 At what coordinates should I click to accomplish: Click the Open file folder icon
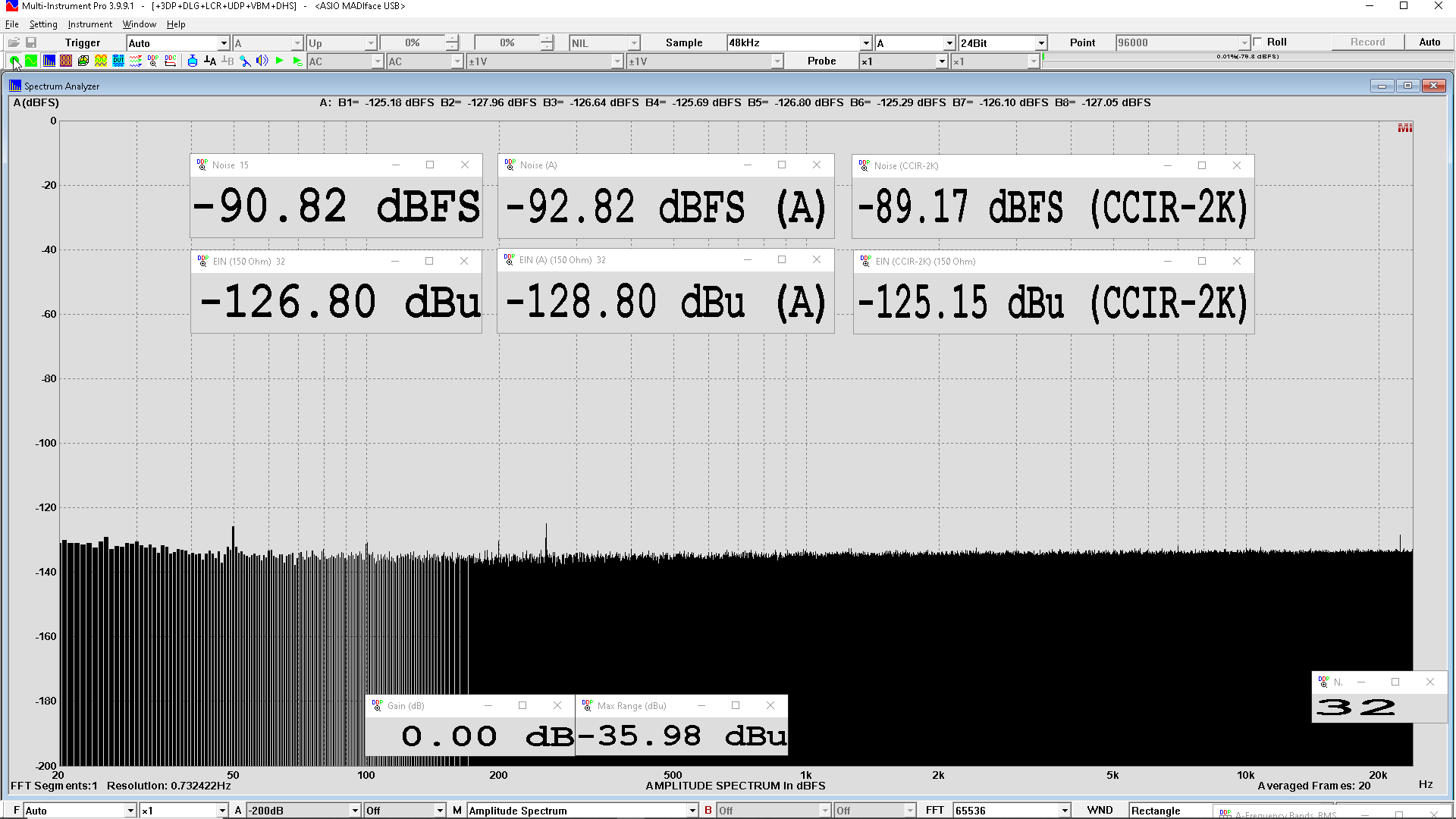(14, 42)
